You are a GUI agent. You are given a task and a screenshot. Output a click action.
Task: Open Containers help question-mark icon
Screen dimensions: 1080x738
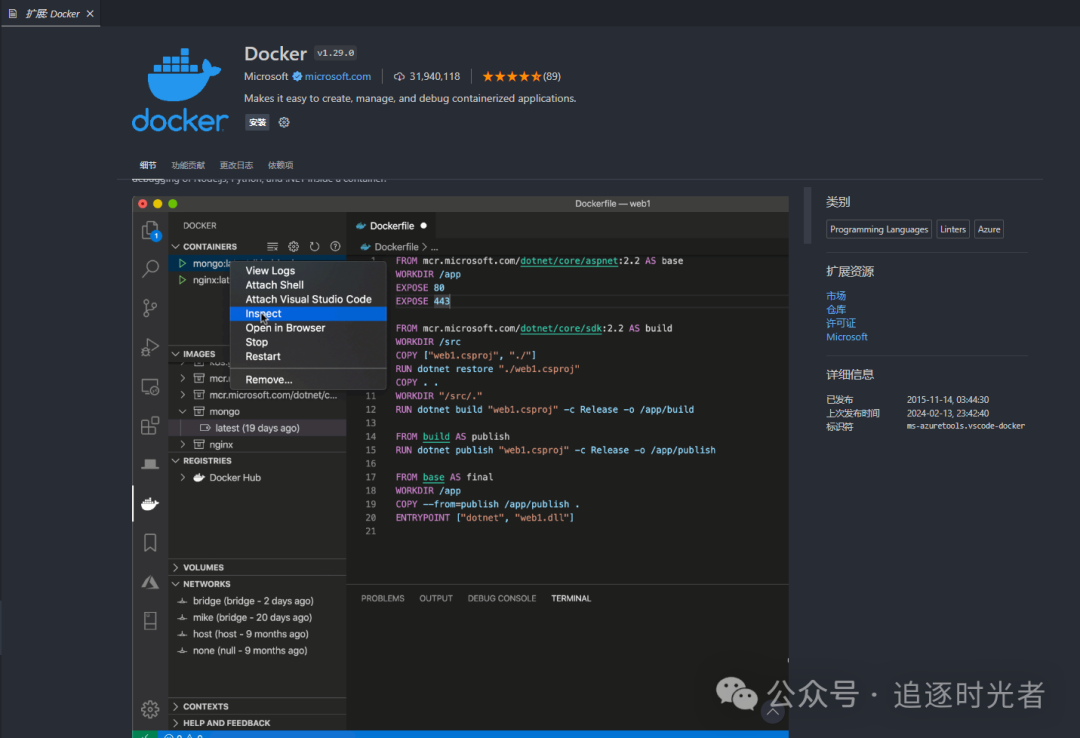click(x=335, y=247)
